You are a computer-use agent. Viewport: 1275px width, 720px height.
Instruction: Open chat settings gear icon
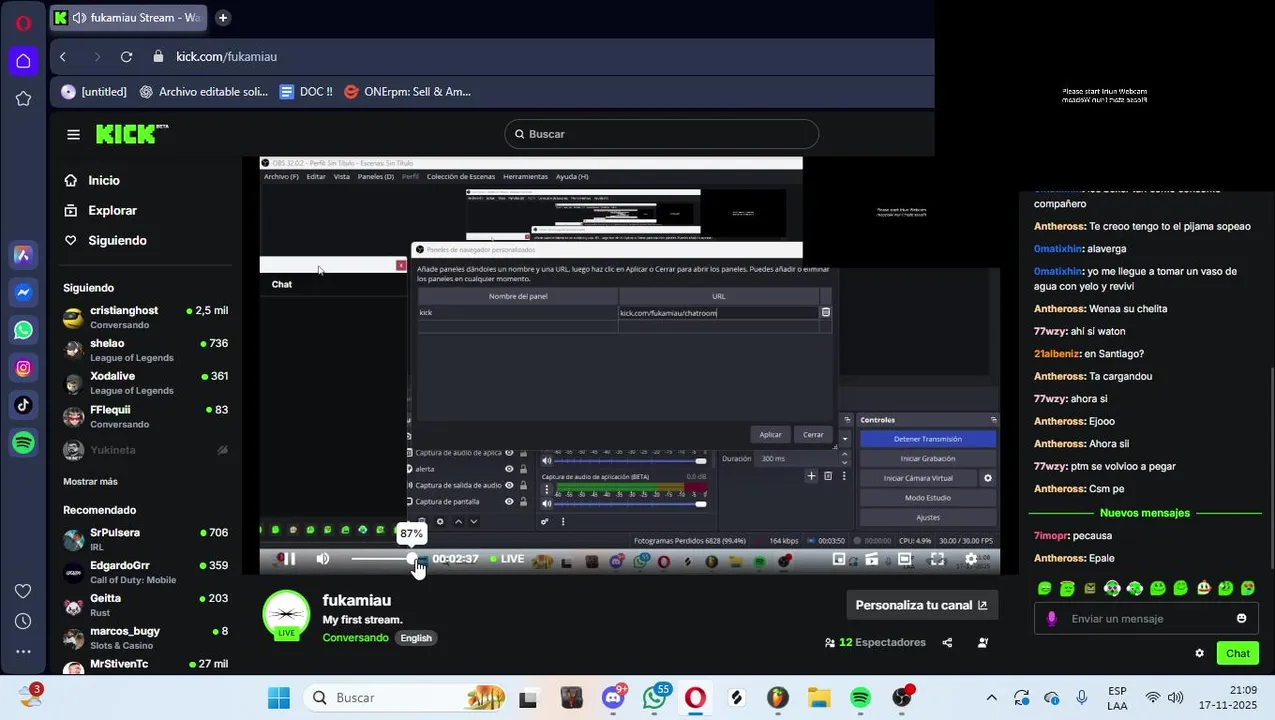(x=1199, y=653)
